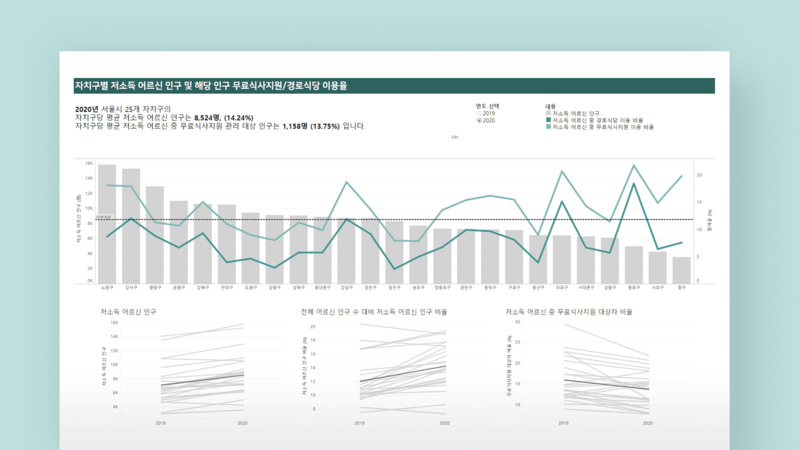
Task: Click gray 저소득 어르신 인구 legend swatch
Action: coord(547,113)
